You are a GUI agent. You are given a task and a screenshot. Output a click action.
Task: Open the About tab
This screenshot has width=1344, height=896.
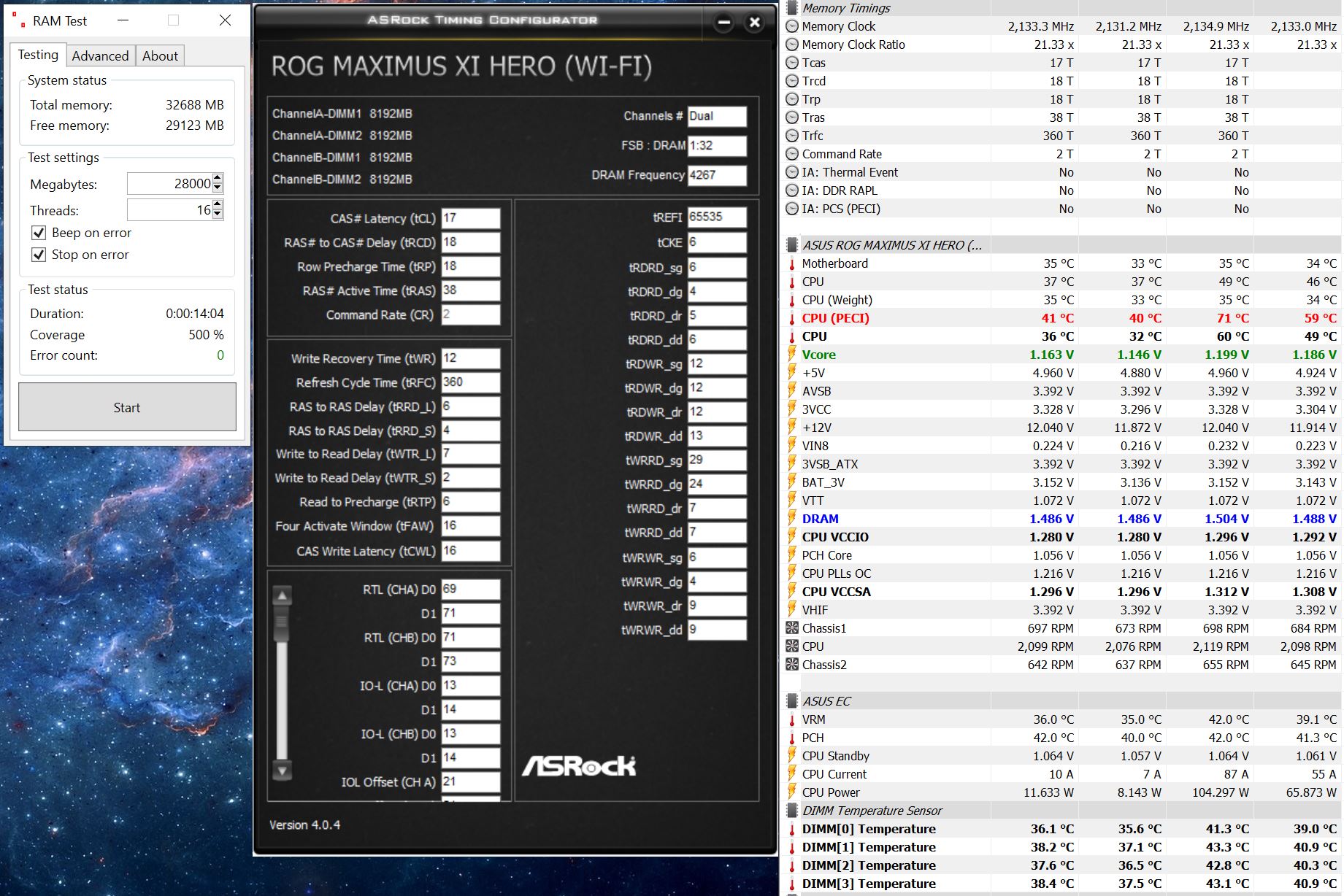tap(160, 56)
